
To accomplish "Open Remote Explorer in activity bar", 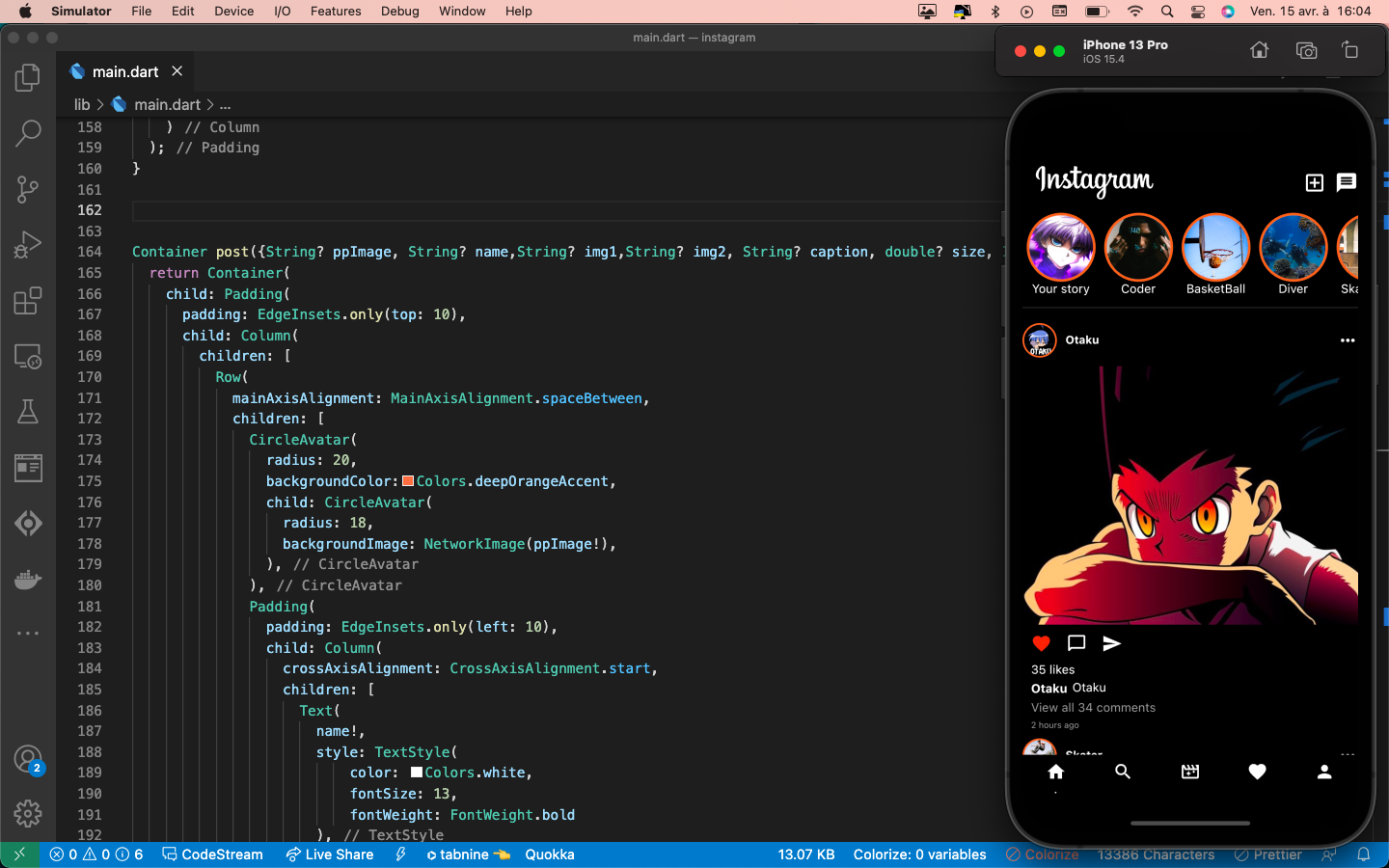I will pos(28,357).
